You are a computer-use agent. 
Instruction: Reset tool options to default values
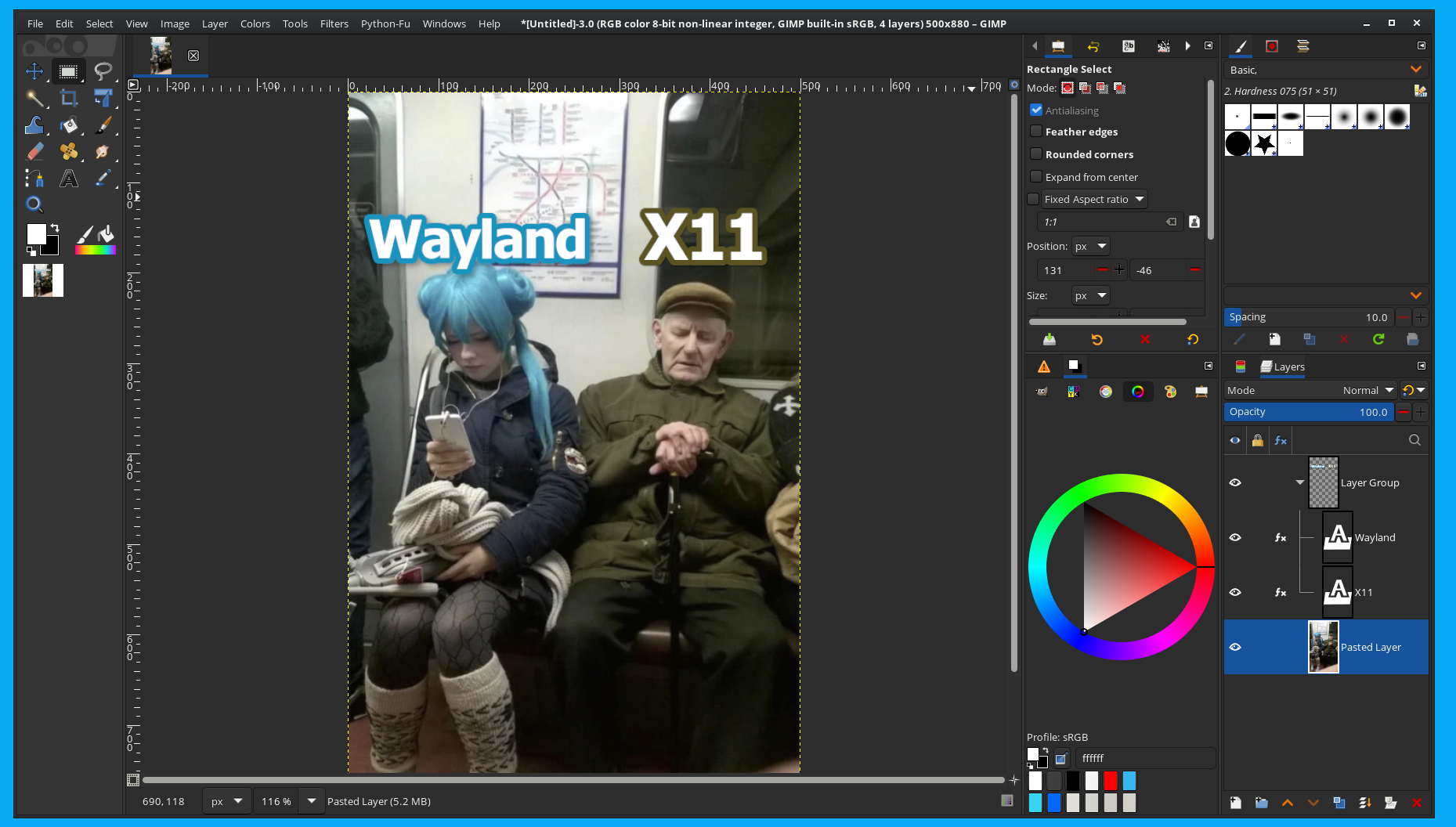pyautogui.click(x=1193, y=339)
